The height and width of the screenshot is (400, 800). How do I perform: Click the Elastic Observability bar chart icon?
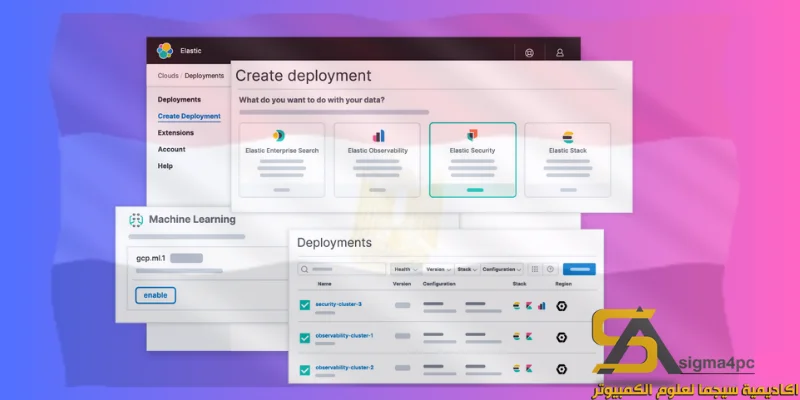coord(379,136)
